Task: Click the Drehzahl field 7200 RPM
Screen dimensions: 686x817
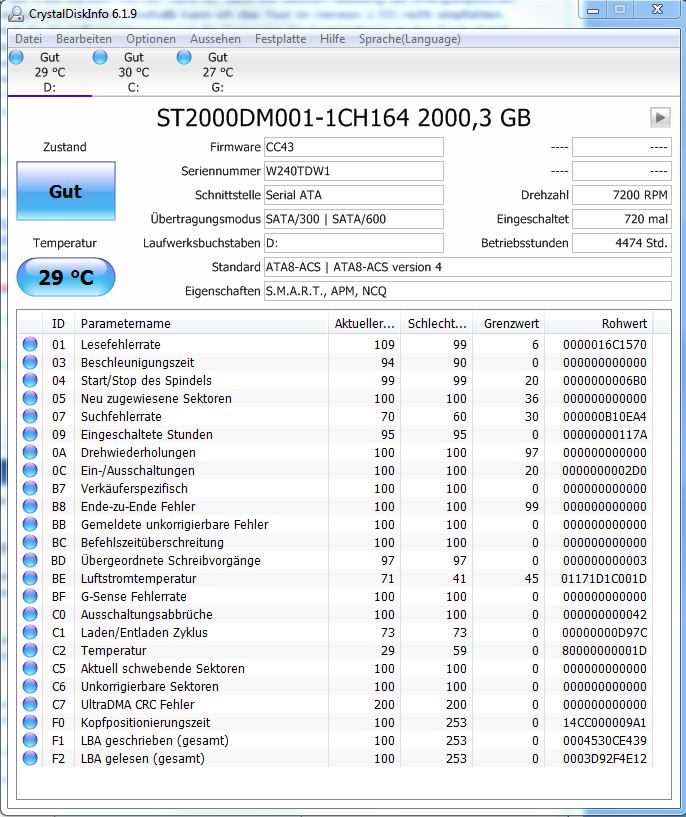Action: click(622, 195)
